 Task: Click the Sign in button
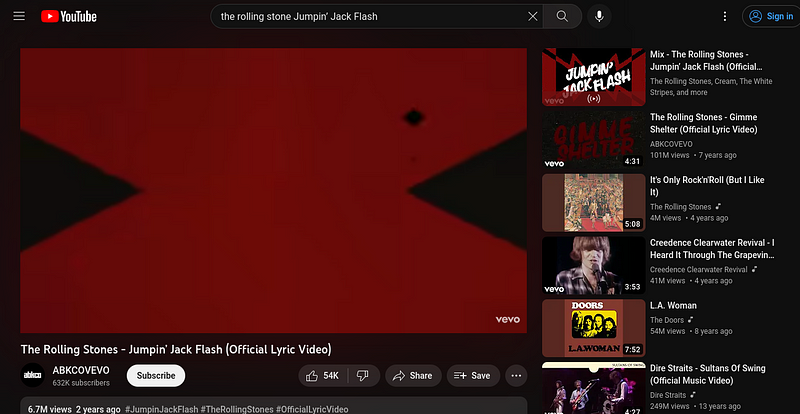771,16
